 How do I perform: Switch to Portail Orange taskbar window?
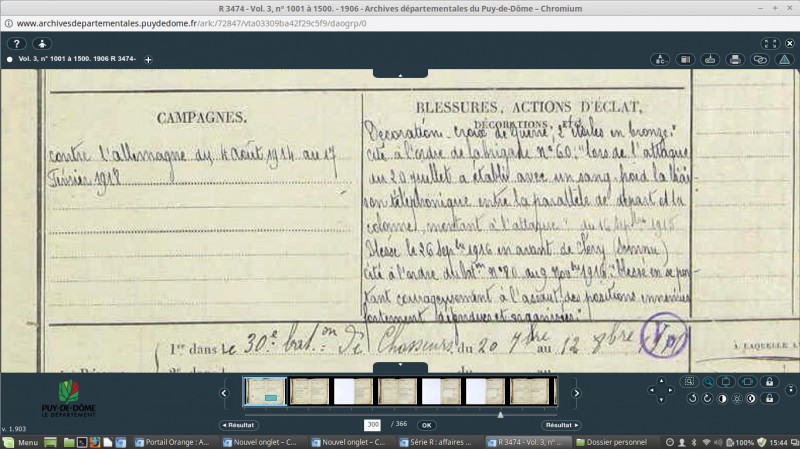tap(170, 442)
